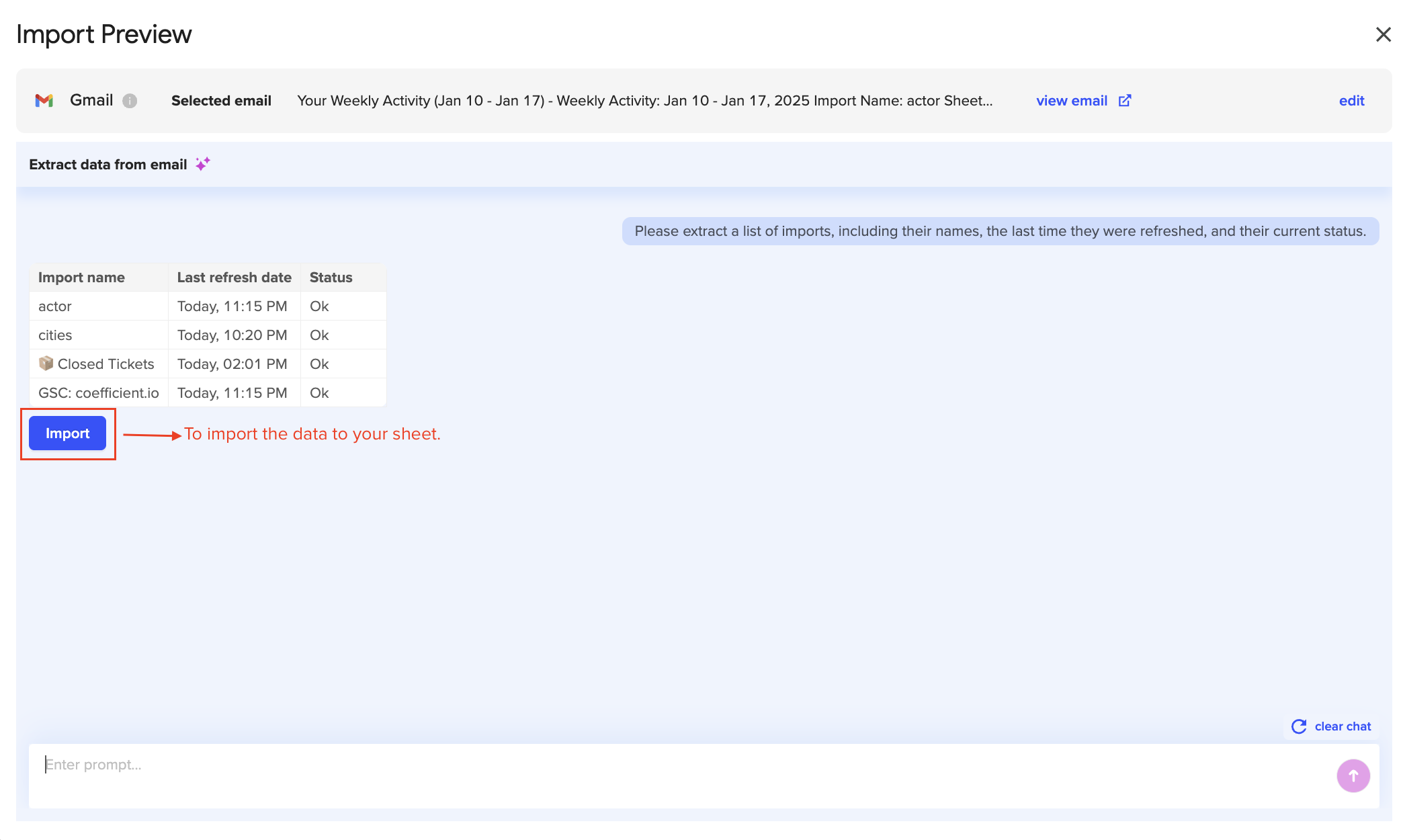Viewport: 1403px width, 840px height.
Task: Click the sparkle AI icon beside Extract data
Action: tap(203, 164)
